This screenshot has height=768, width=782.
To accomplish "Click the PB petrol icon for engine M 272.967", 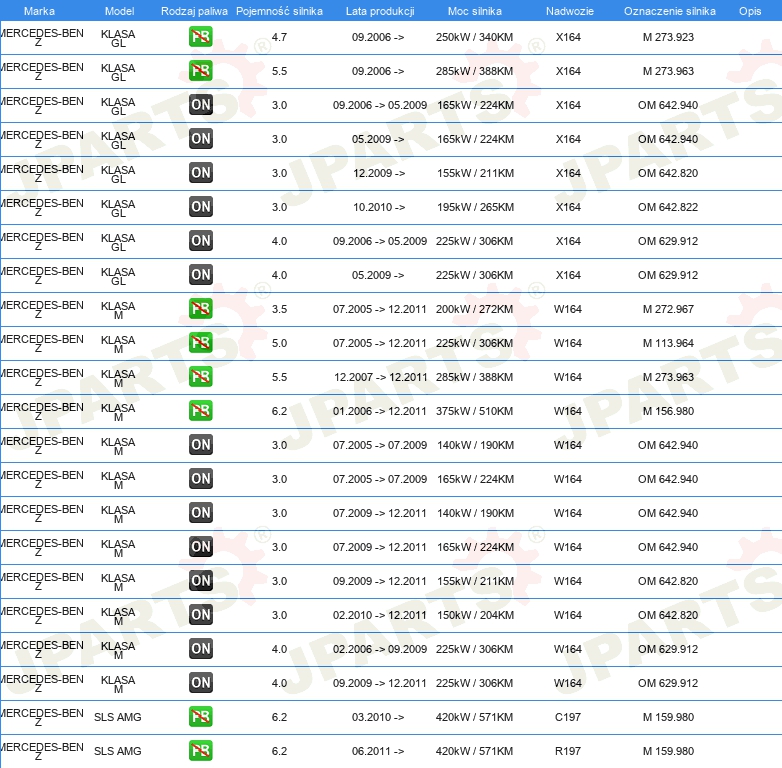I will point(201,309).
